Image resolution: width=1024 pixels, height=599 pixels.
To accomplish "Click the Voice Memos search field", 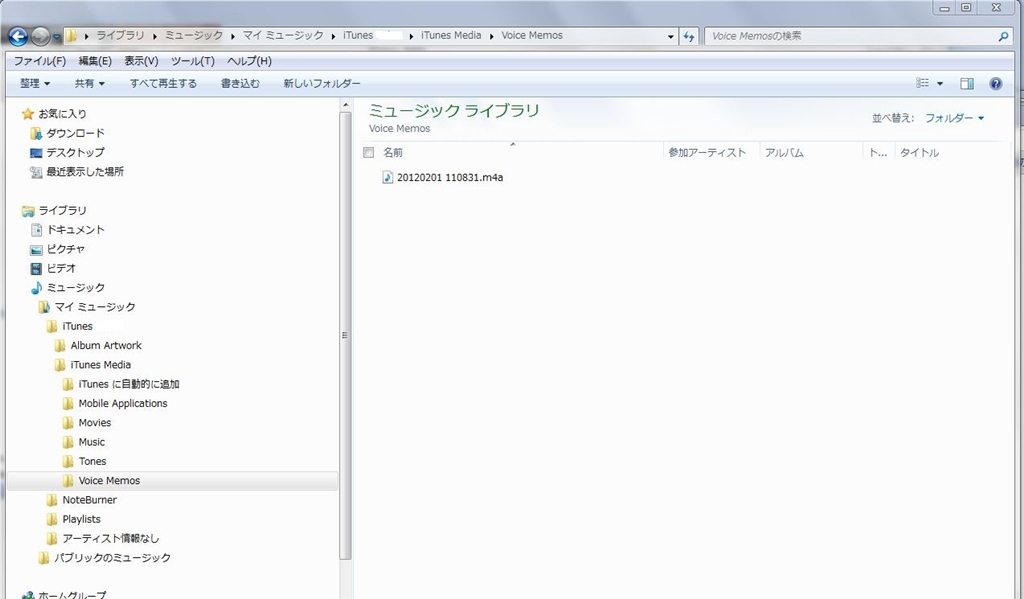I will [850, 36].
